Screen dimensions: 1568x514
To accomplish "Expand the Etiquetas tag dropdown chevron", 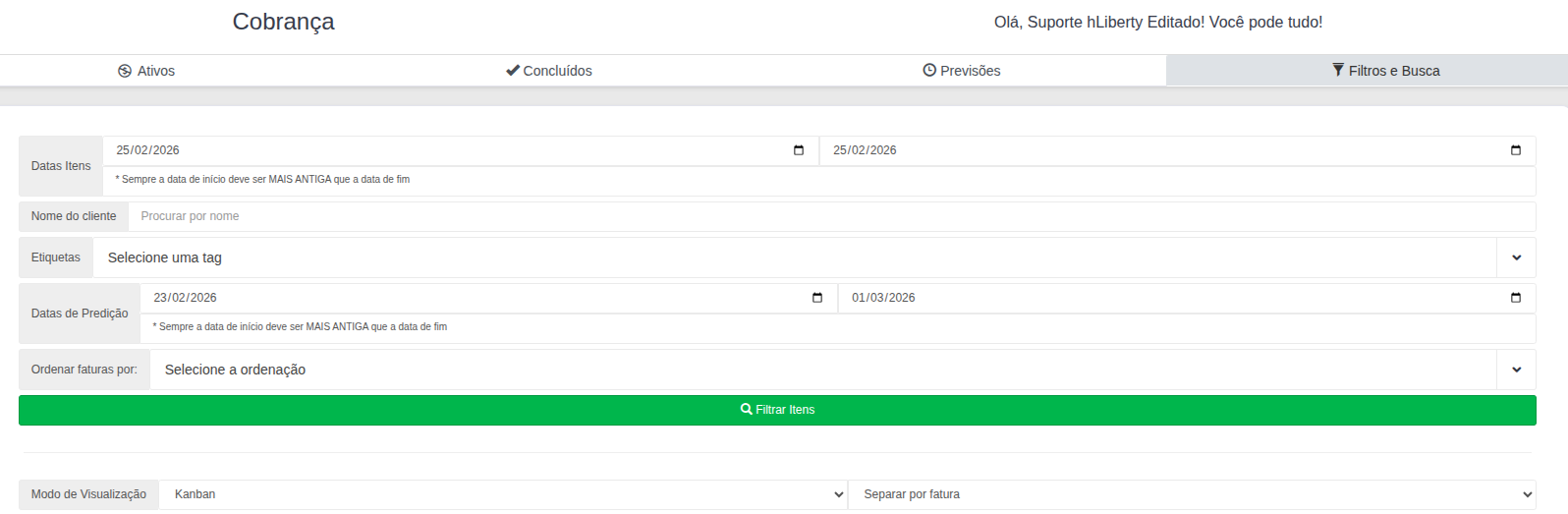I will pos(1516,257).
